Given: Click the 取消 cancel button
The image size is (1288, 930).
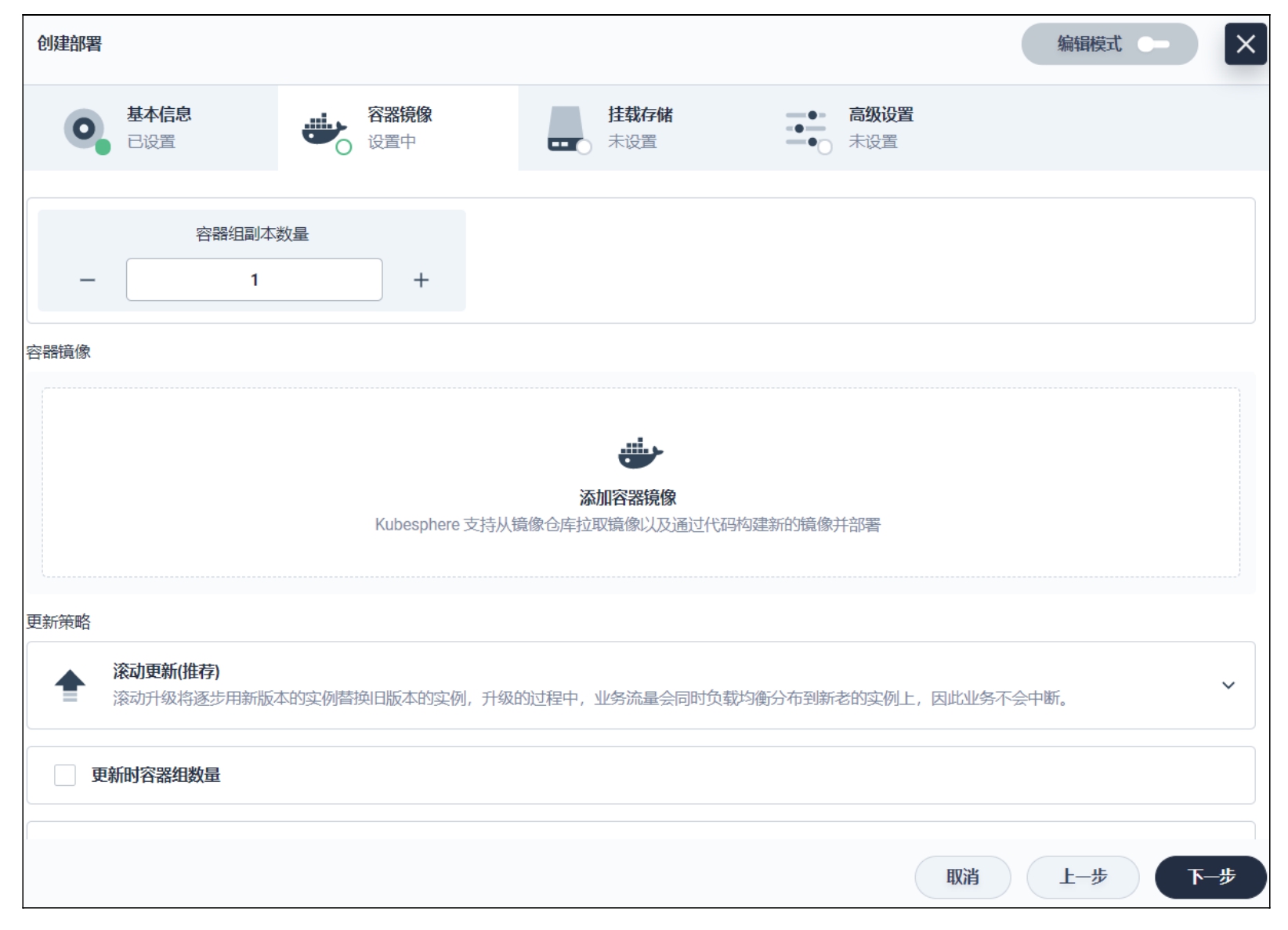Looking at the screenshot, I should pyautogui.click(x=962, y=877).
